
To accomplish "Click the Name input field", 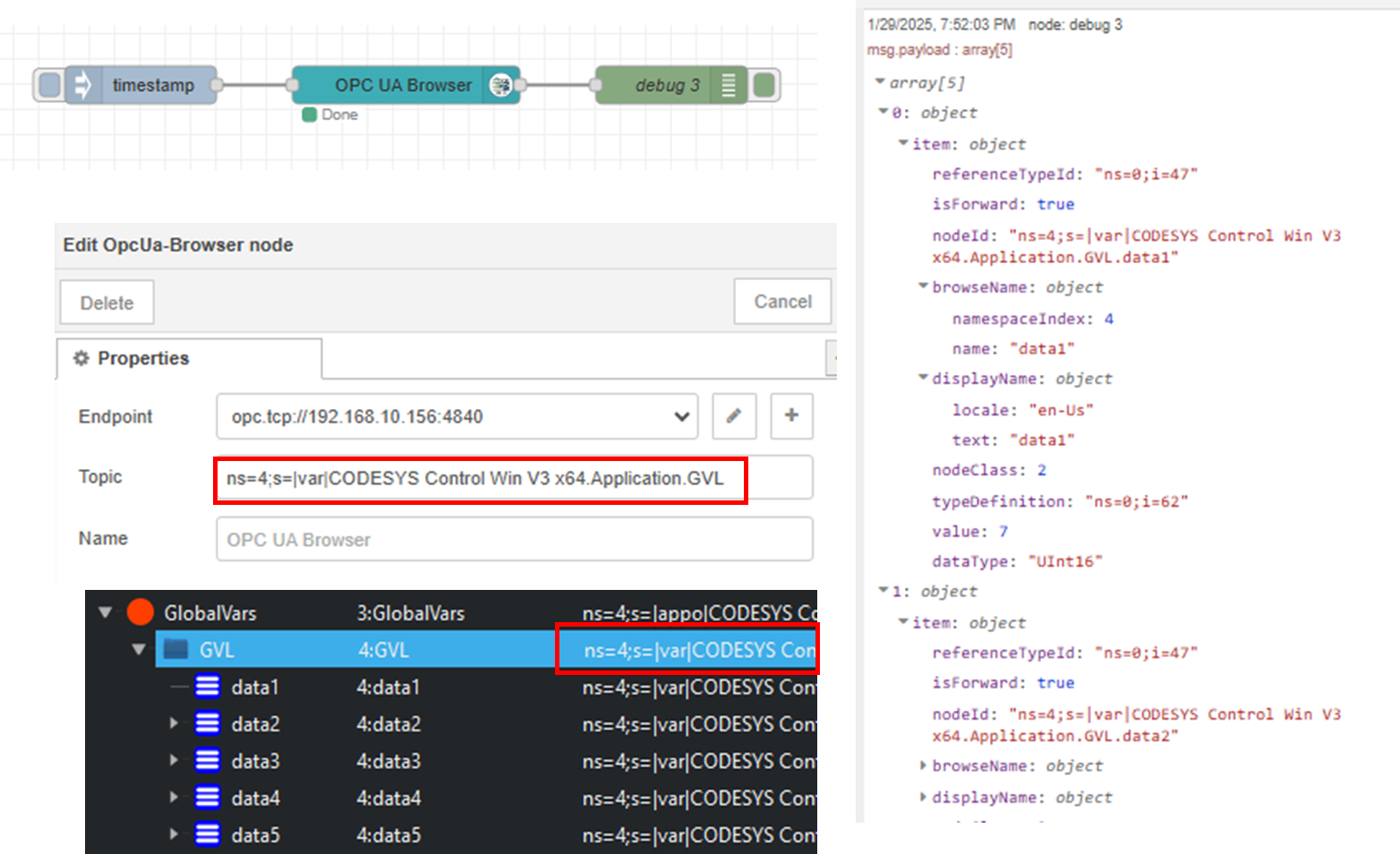I will pos(514,539).
